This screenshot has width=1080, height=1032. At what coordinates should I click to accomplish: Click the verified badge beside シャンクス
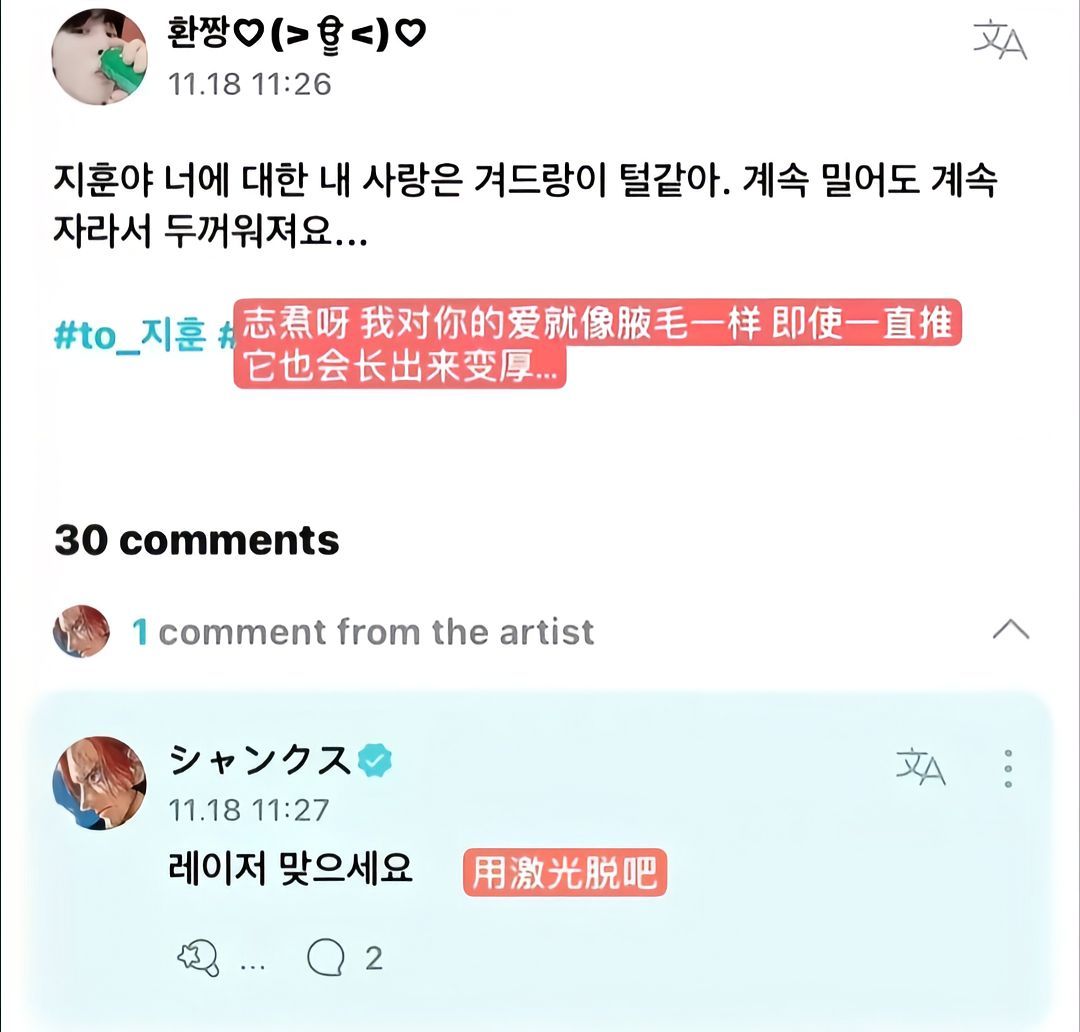[x=376, y=761]
